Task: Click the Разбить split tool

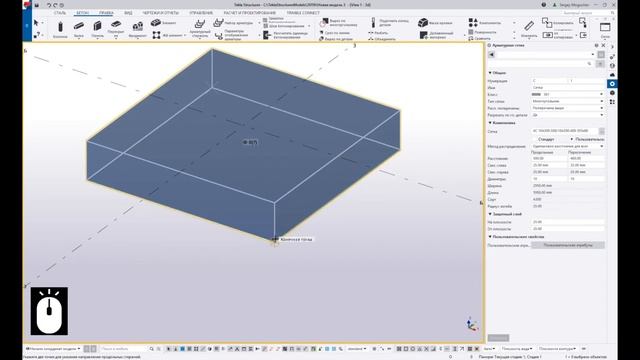Action: pyautogui.click(x=378, y=33)
